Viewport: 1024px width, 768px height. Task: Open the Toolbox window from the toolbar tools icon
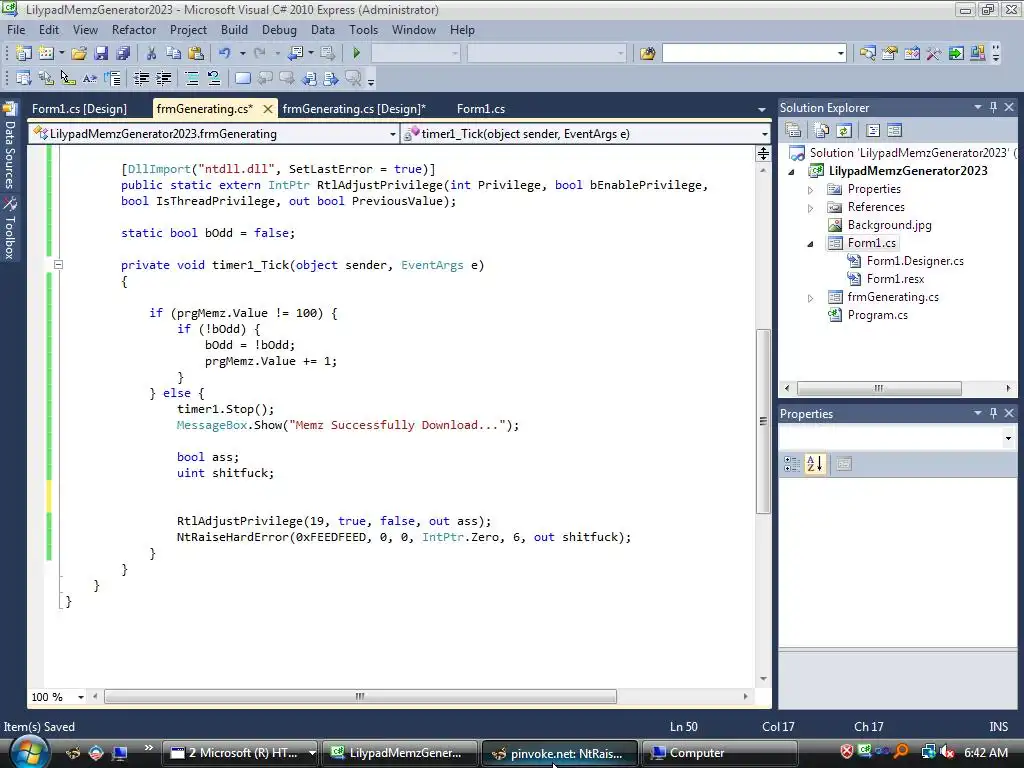point(934,53)
